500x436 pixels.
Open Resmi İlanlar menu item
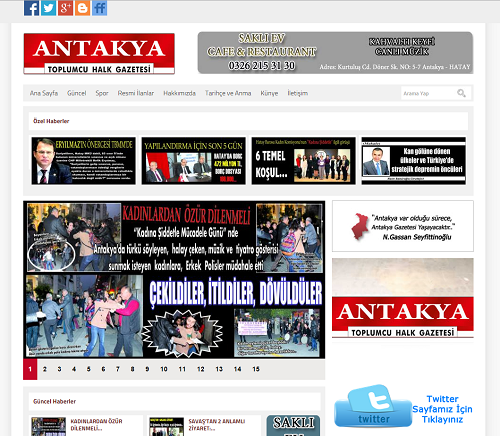pyautogui.click(x=136, y=93)
